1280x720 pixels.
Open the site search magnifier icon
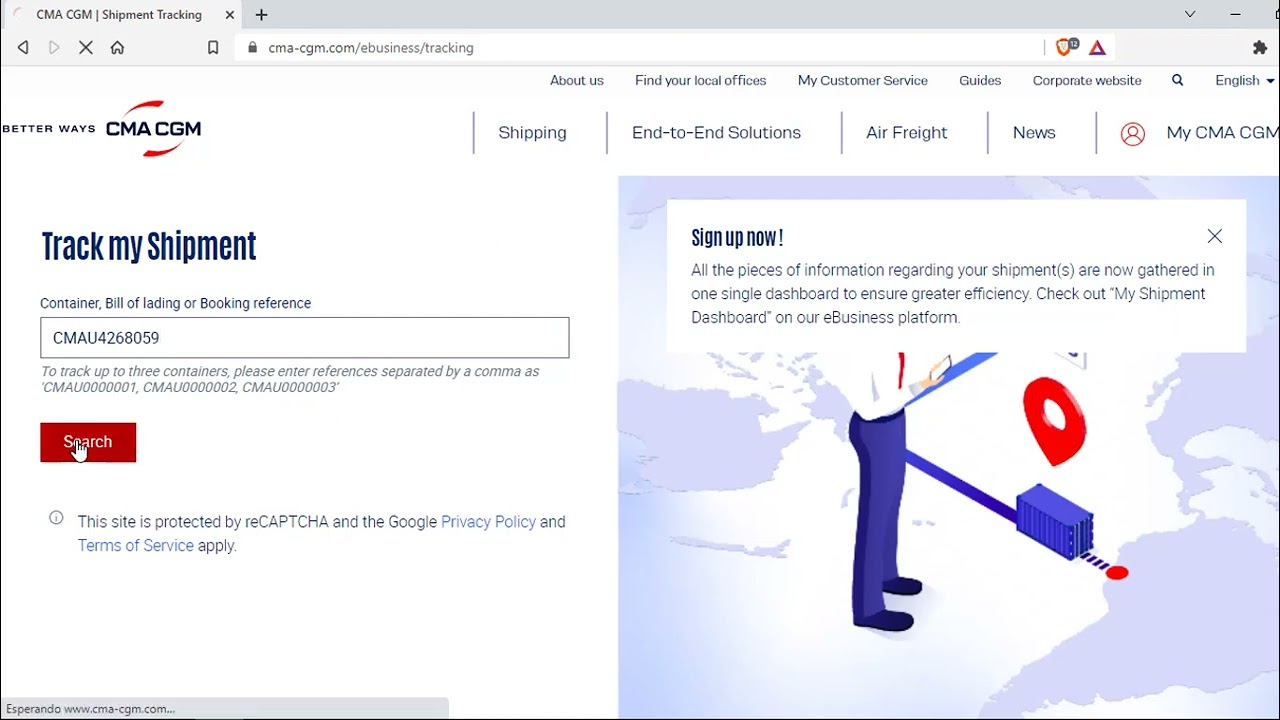pyautogui.click(x=1177, y=80)
